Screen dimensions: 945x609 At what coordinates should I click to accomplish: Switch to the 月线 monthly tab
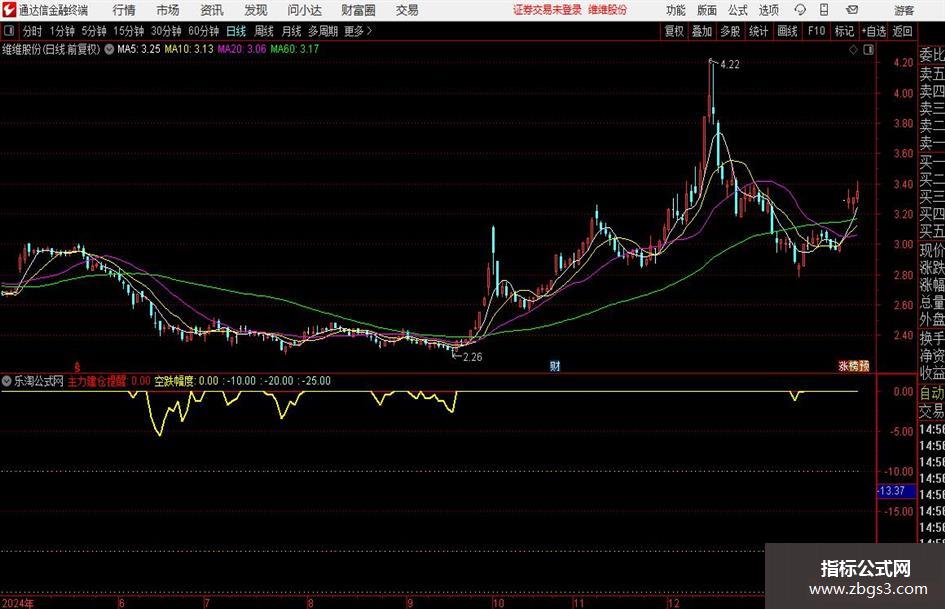pyautogui.click(x=292, y=31)
